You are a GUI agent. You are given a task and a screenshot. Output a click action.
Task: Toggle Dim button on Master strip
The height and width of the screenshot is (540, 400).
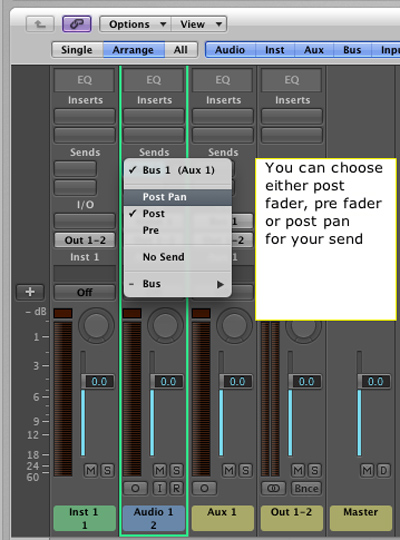383,470
